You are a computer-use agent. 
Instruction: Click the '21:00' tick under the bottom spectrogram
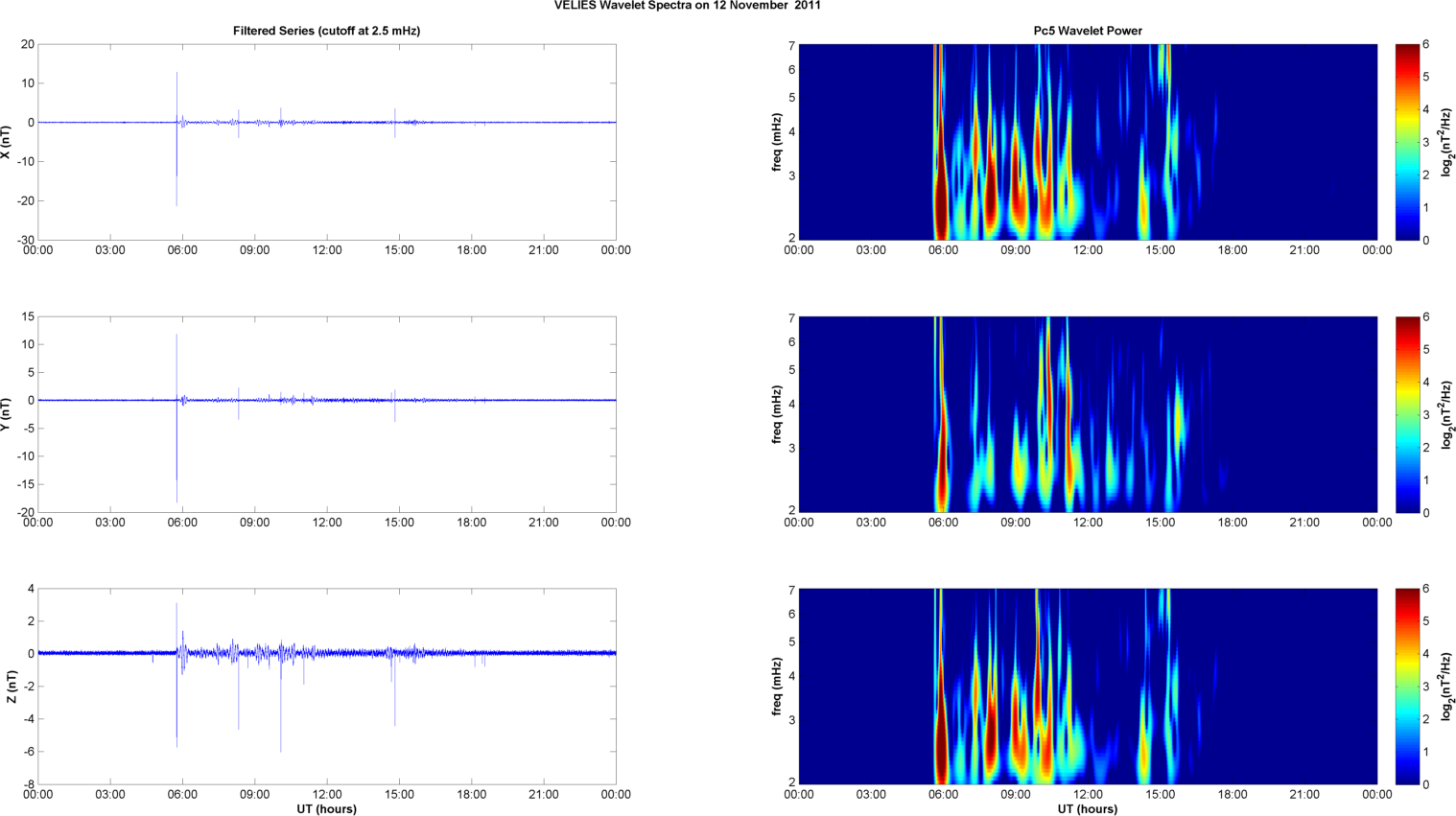(x=1304, y=794)
